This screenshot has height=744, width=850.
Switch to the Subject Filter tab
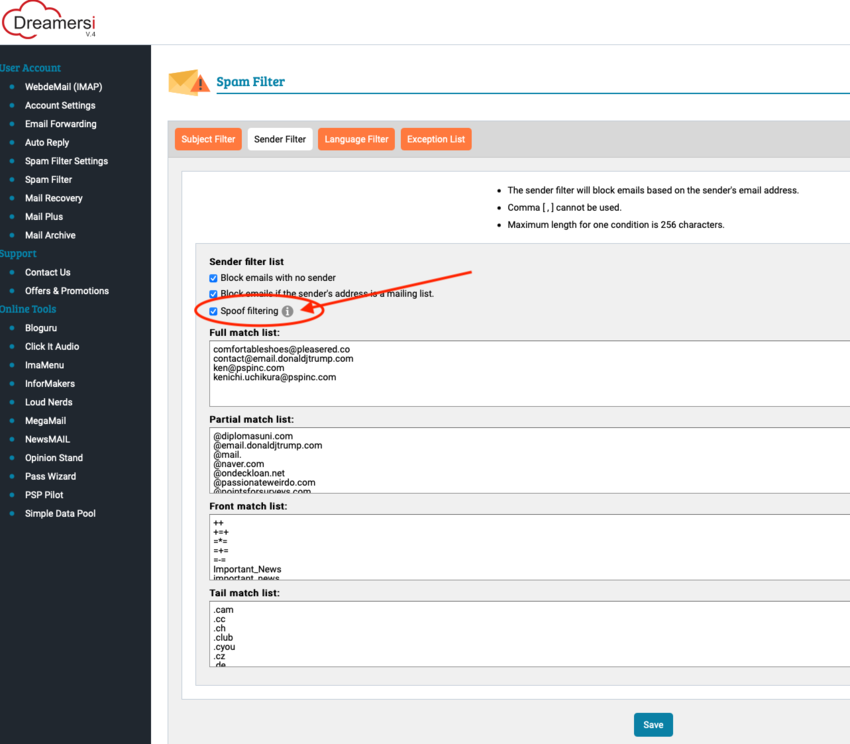pos(208,139)
